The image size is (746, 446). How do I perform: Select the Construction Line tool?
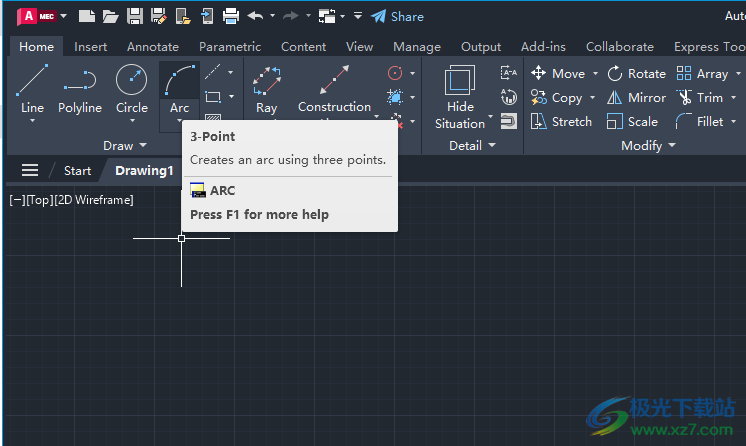[334, 90]
